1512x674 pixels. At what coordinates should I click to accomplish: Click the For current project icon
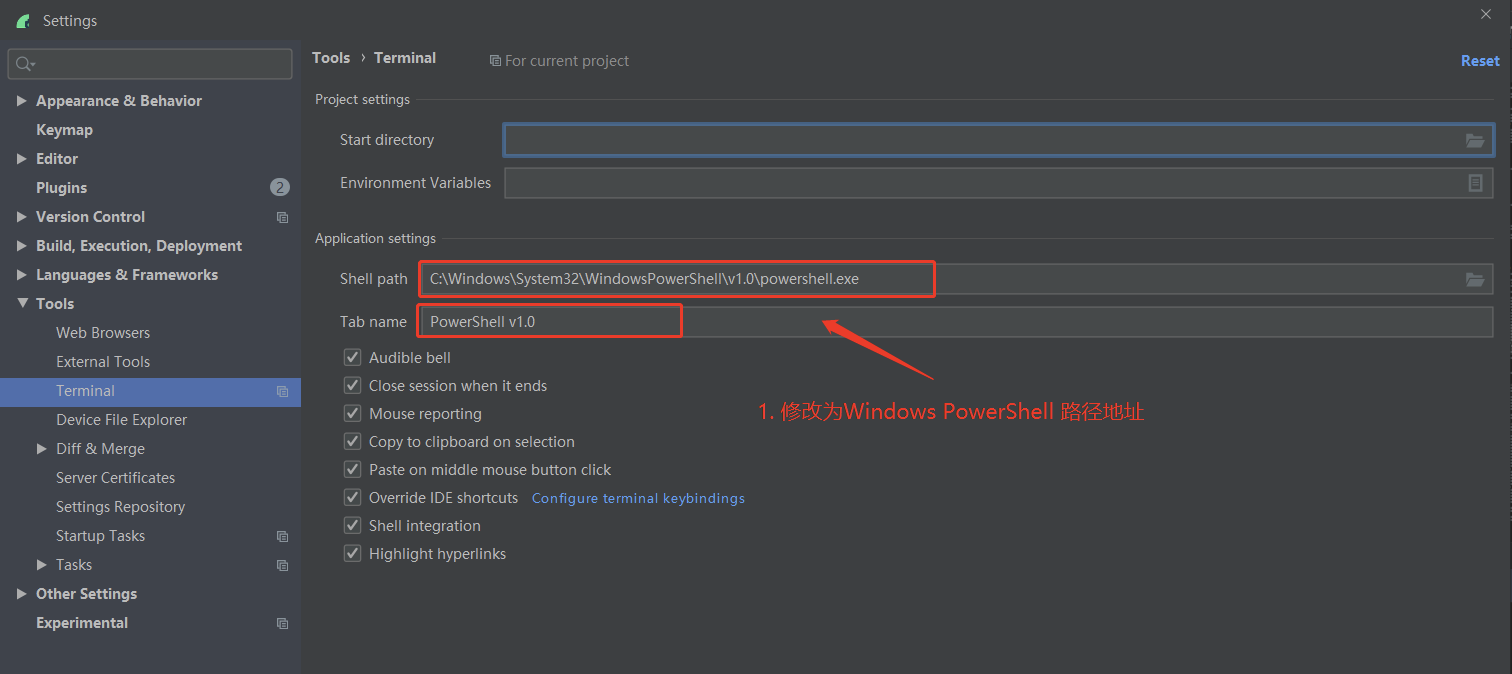click(x=495, y=60)
